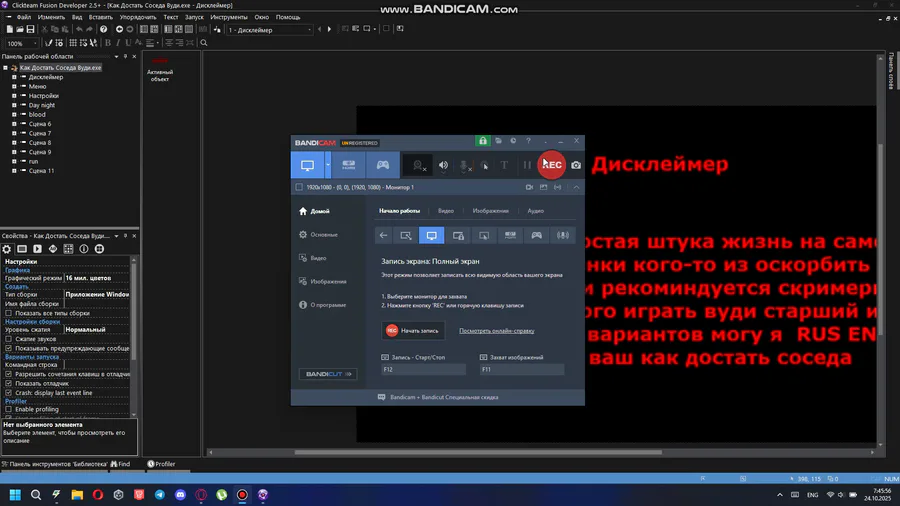Click F11 image capture hotkey field
The height and width of the screenshot is (506, 900).
pos(522,369)
